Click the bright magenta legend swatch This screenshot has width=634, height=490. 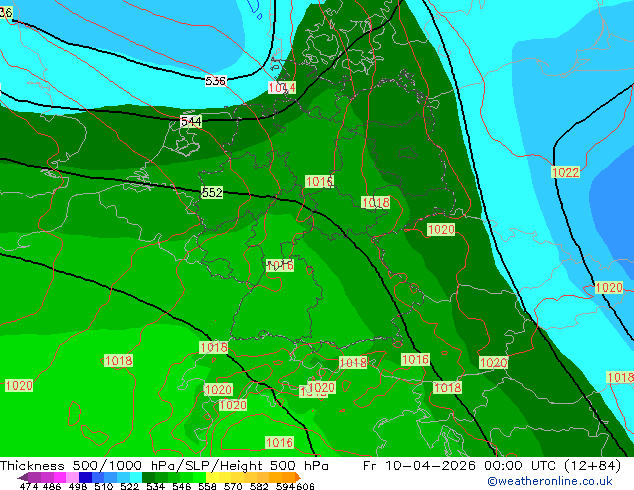click(x=60, y=477)
